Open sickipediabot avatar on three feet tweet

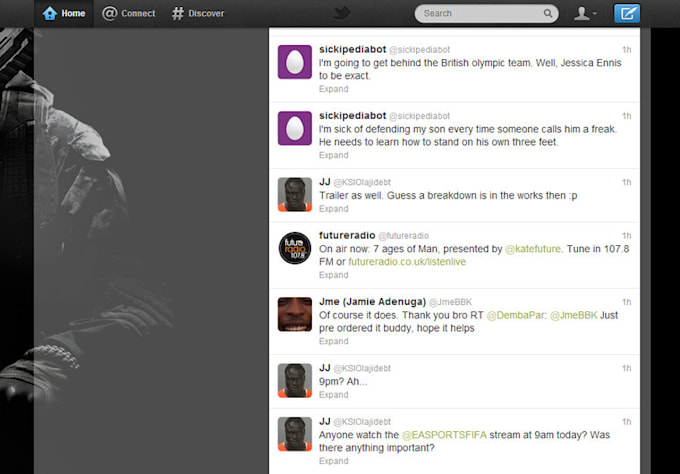click(x=294, y=128)
